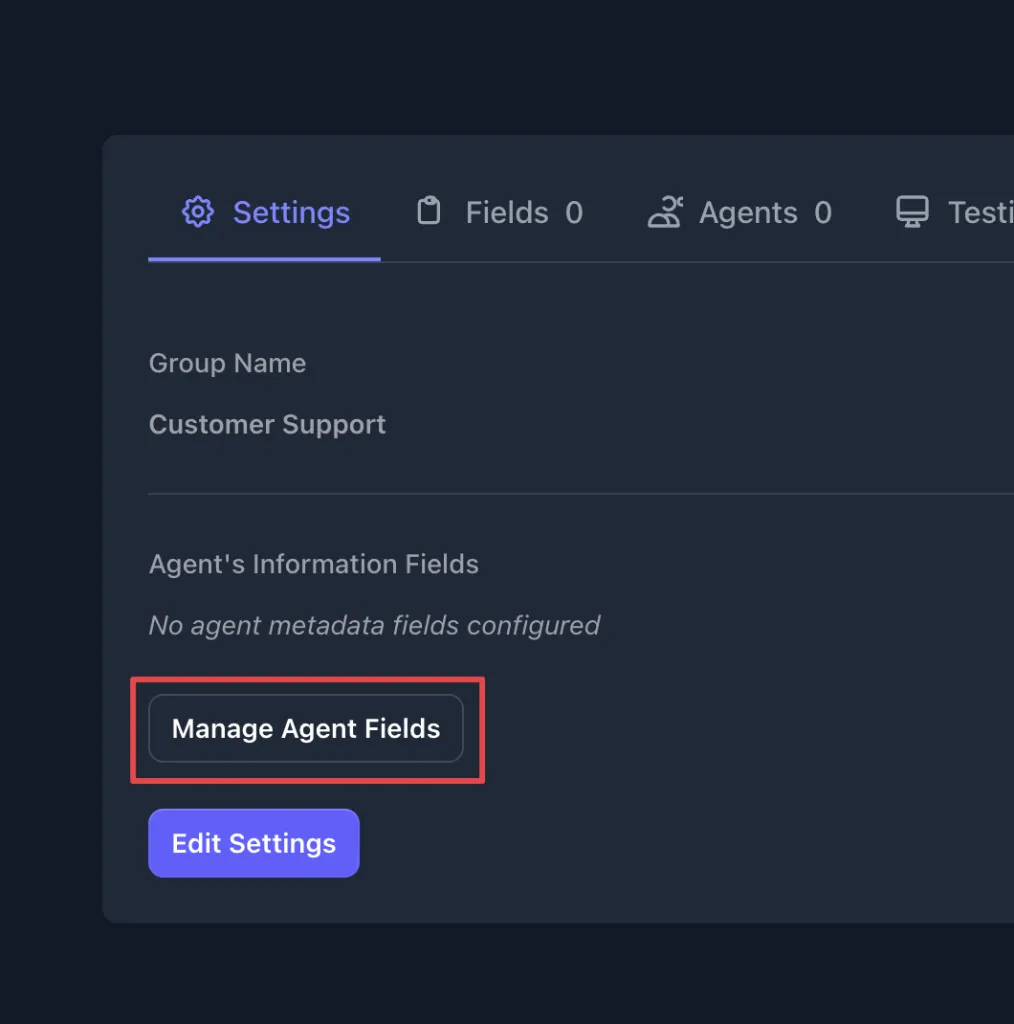
Task: Click the clipboard icon beside Fields
Action: pyautogui.click(x=428, y=212)
